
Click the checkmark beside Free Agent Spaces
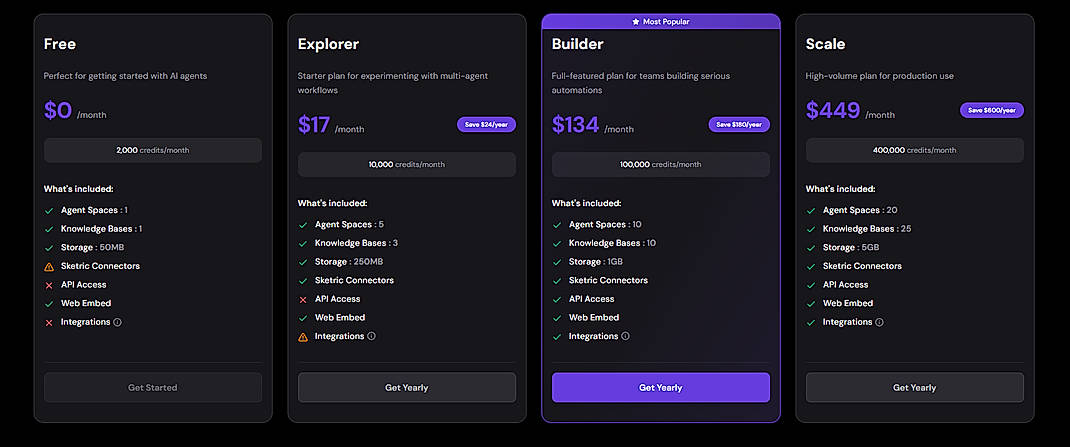49,211
